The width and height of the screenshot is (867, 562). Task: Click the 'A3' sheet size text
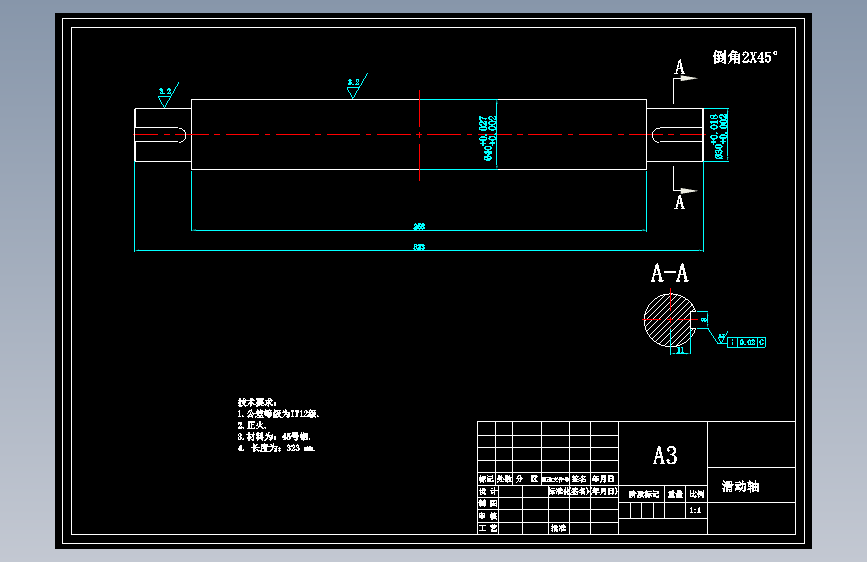(x=665, y=455)
